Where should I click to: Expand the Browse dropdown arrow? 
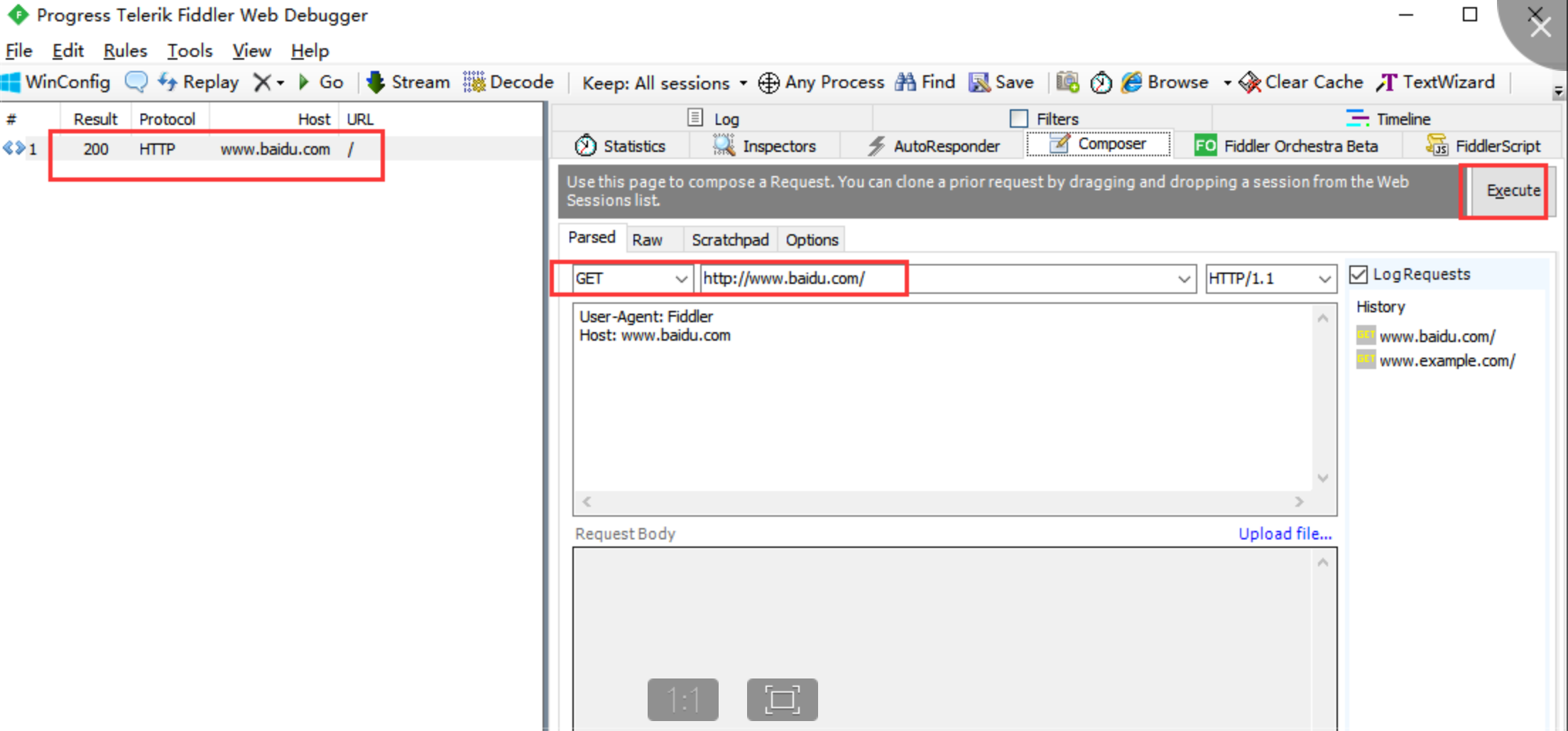coord(1226,83)
